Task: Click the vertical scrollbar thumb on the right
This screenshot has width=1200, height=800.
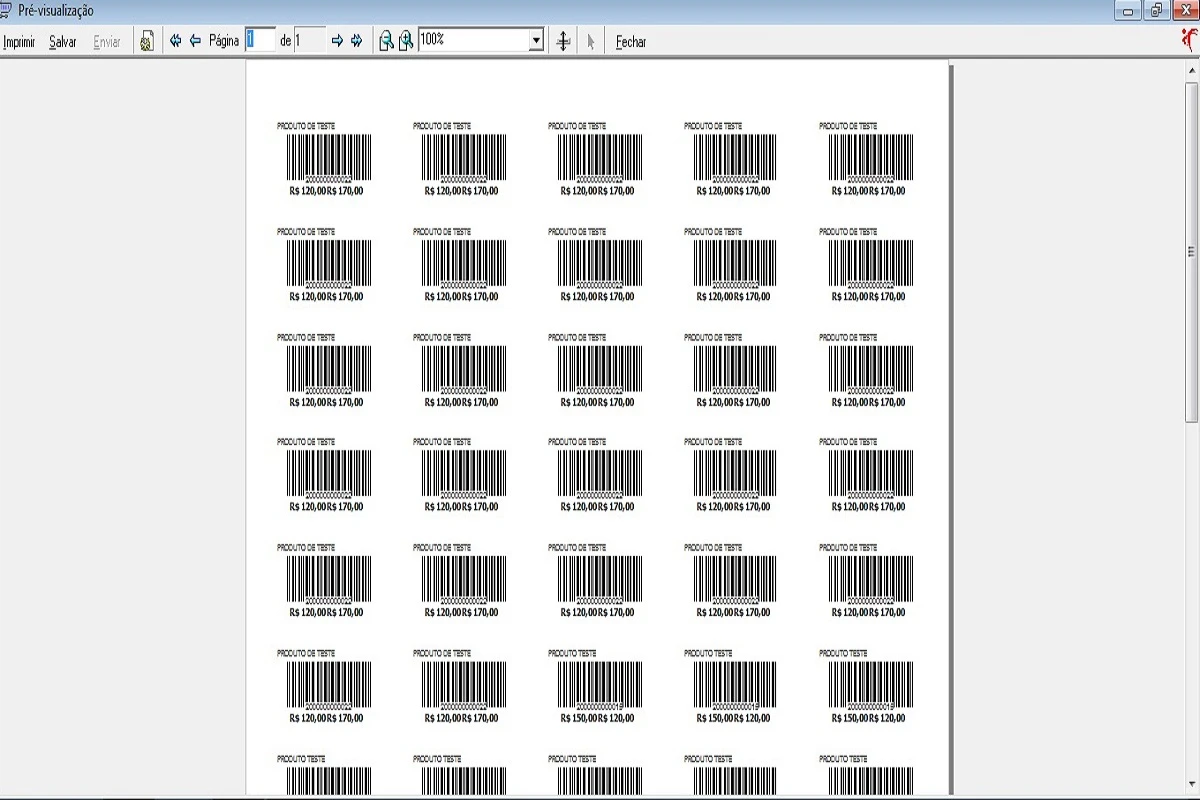Action: 1191,250
